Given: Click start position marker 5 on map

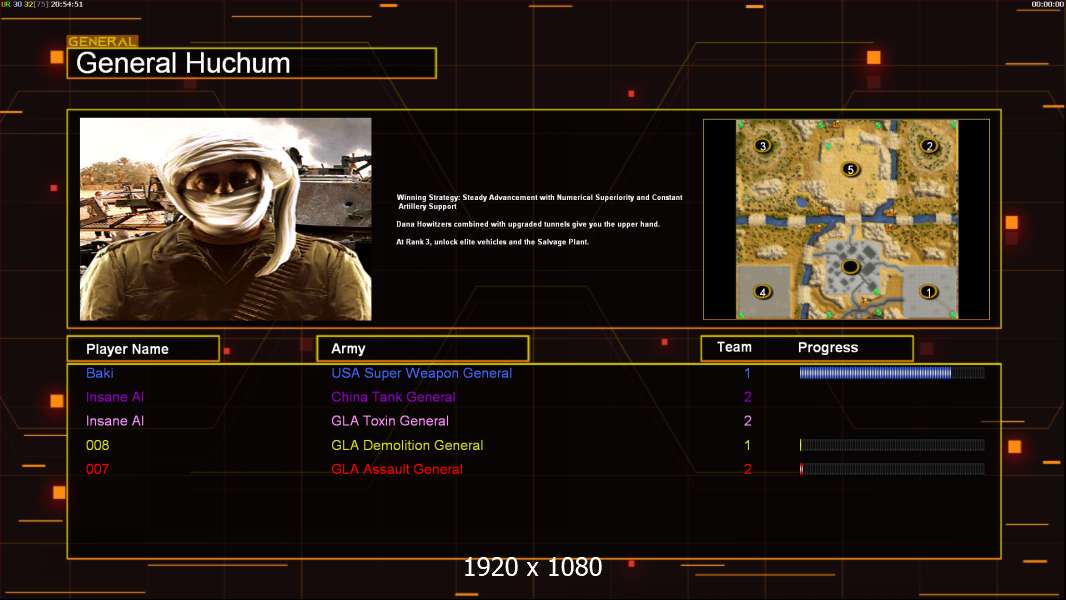Looking at the screenshot, I should (x=850, y=169).
